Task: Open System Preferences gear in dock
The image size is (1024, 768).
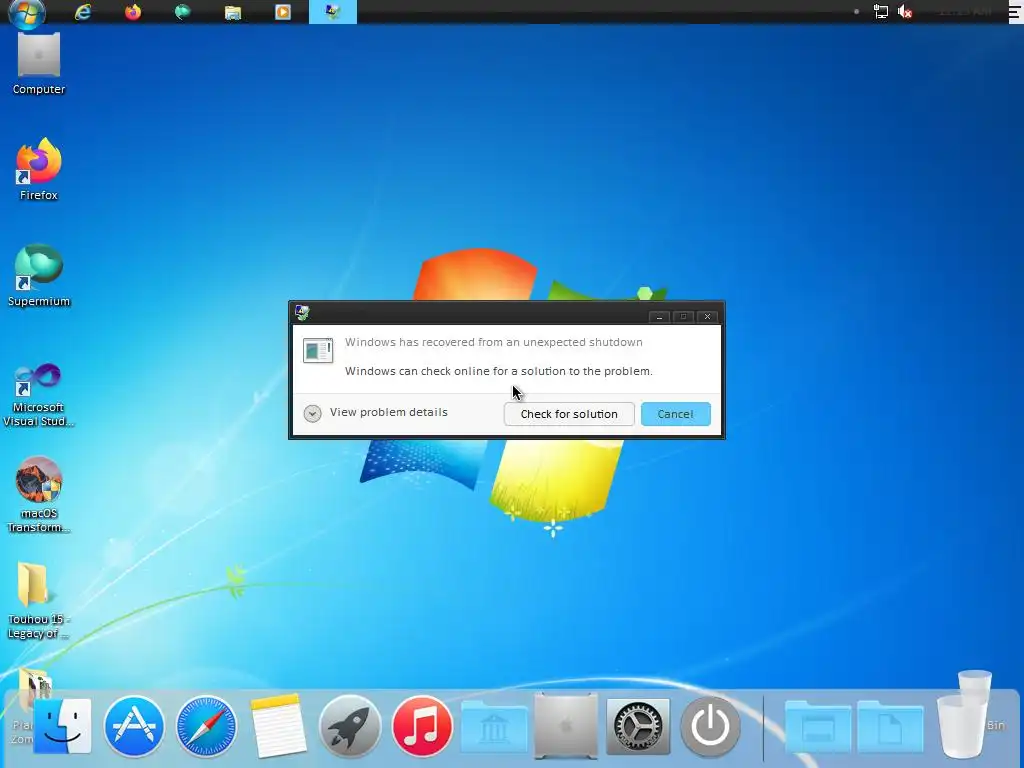Action: tap(638, 726)
